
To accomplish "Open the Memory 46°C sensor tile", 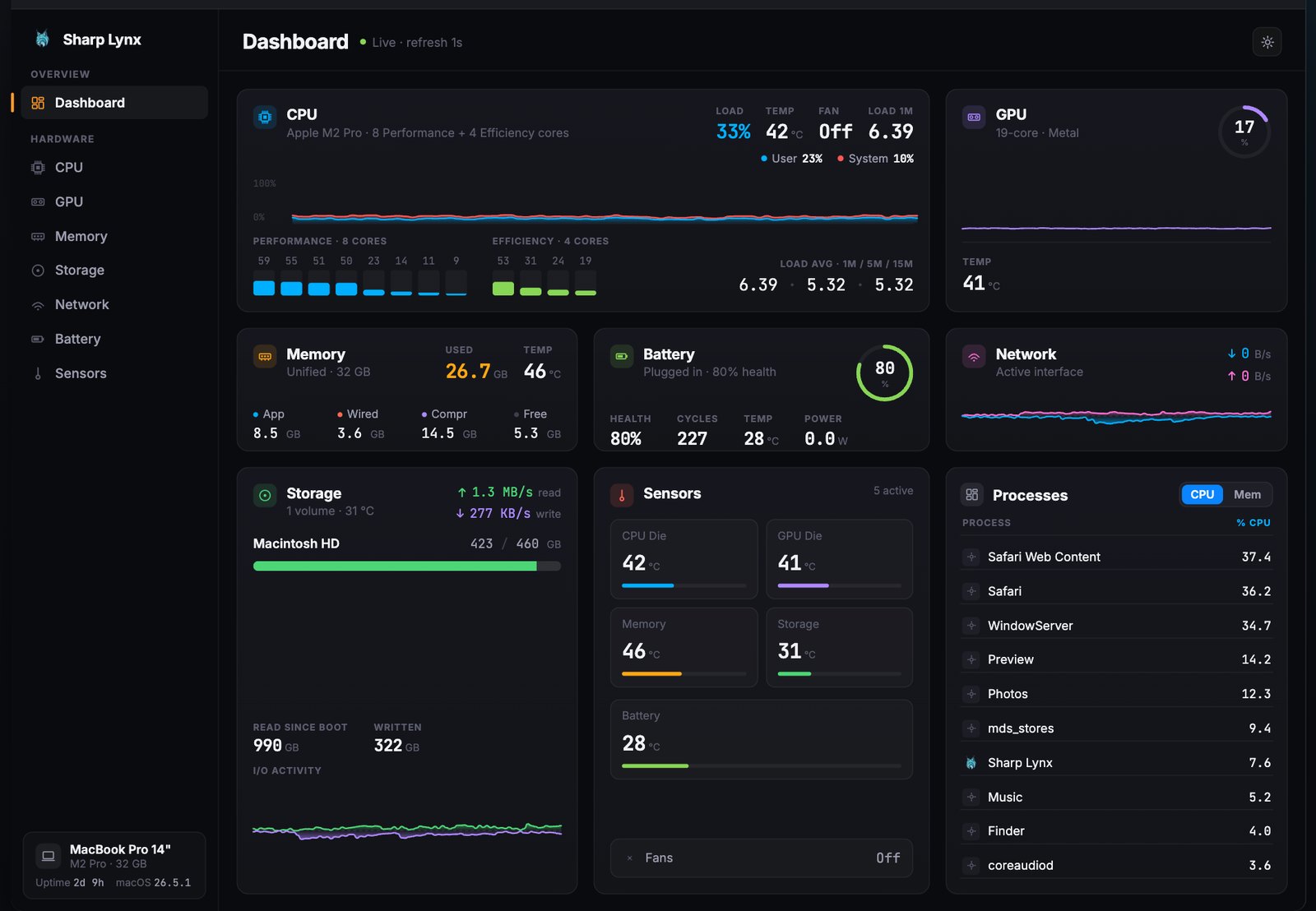I will point(683,647).
